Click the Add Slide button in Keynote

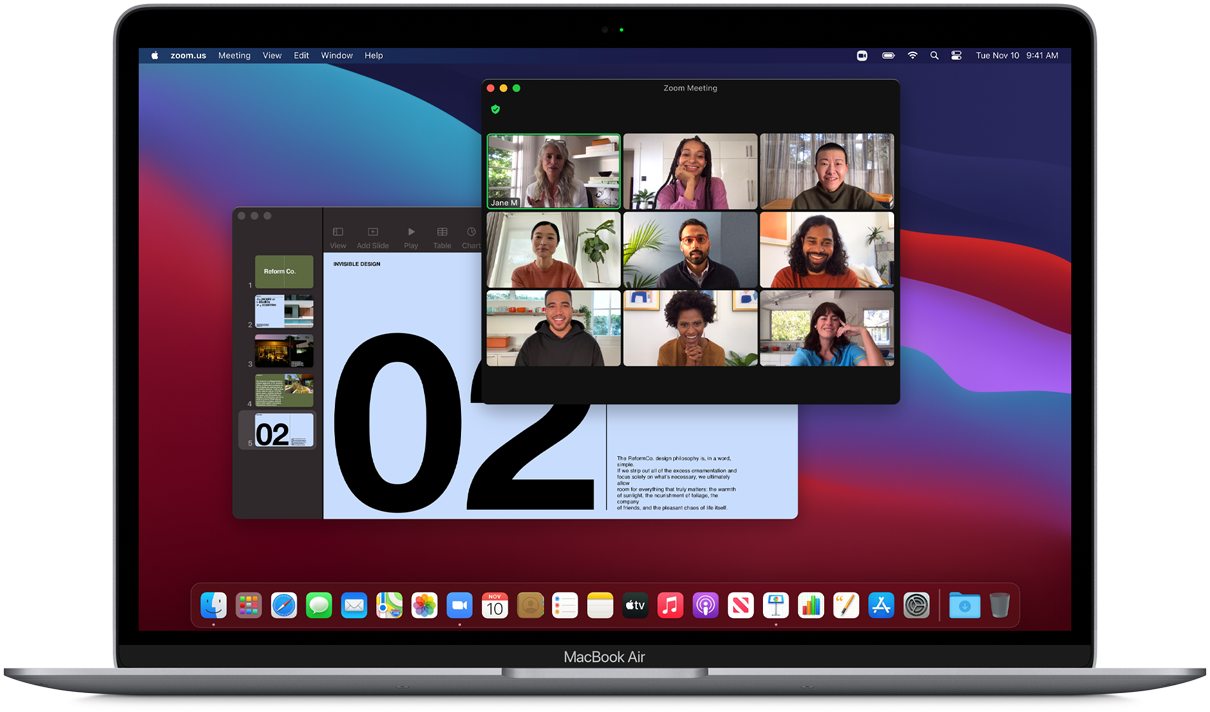click(373, 237)
